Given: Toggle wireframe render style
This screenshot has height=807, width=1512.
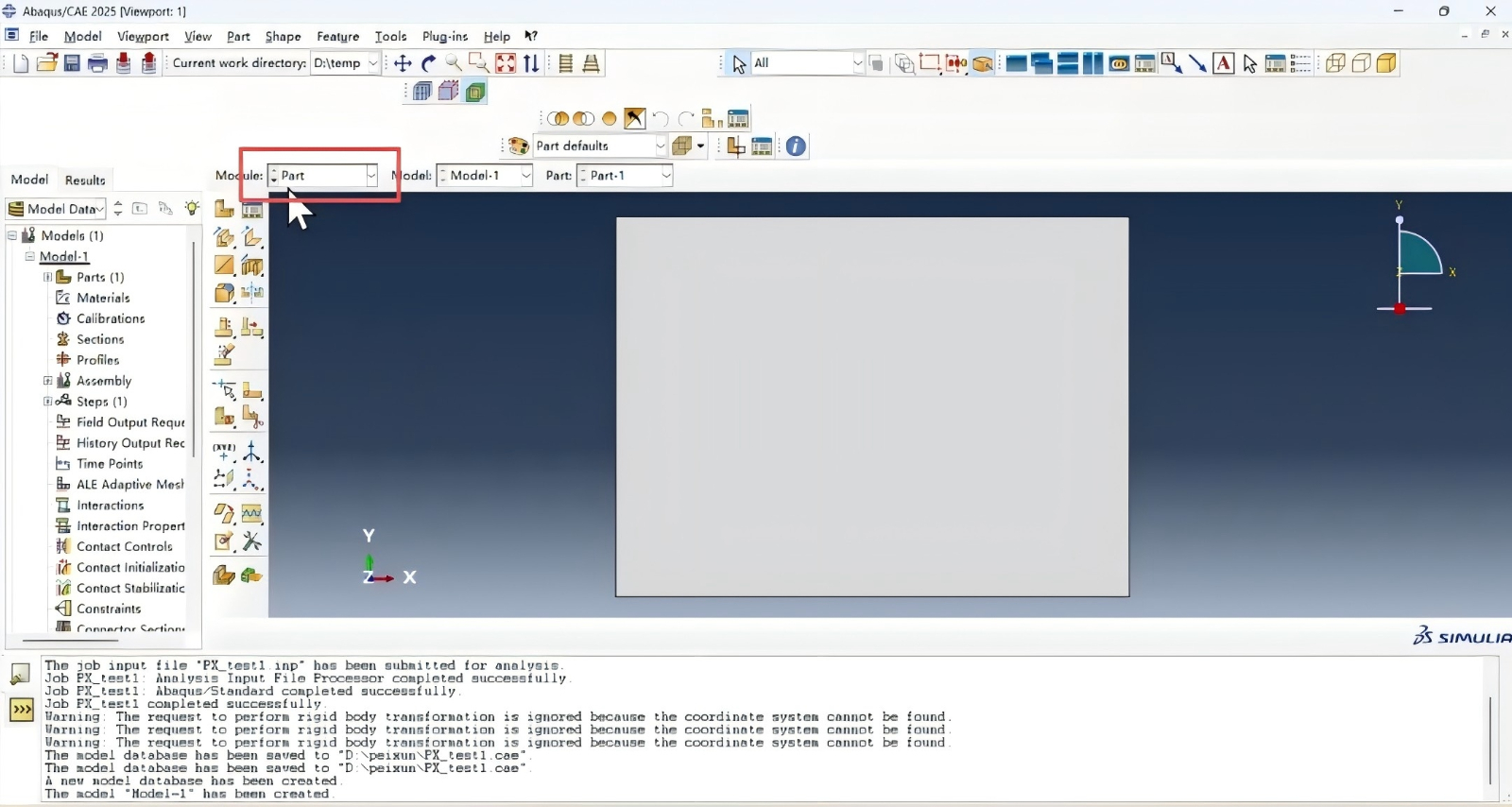Looking at the screenshot, I should (1335, 63).
